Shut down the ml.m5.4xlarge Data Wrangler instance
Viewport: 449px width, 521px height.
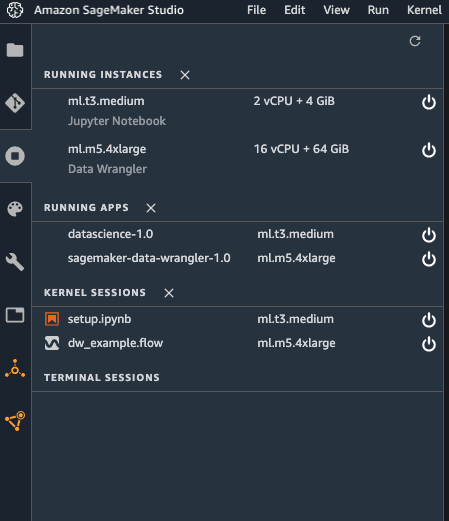pos(429,150)
